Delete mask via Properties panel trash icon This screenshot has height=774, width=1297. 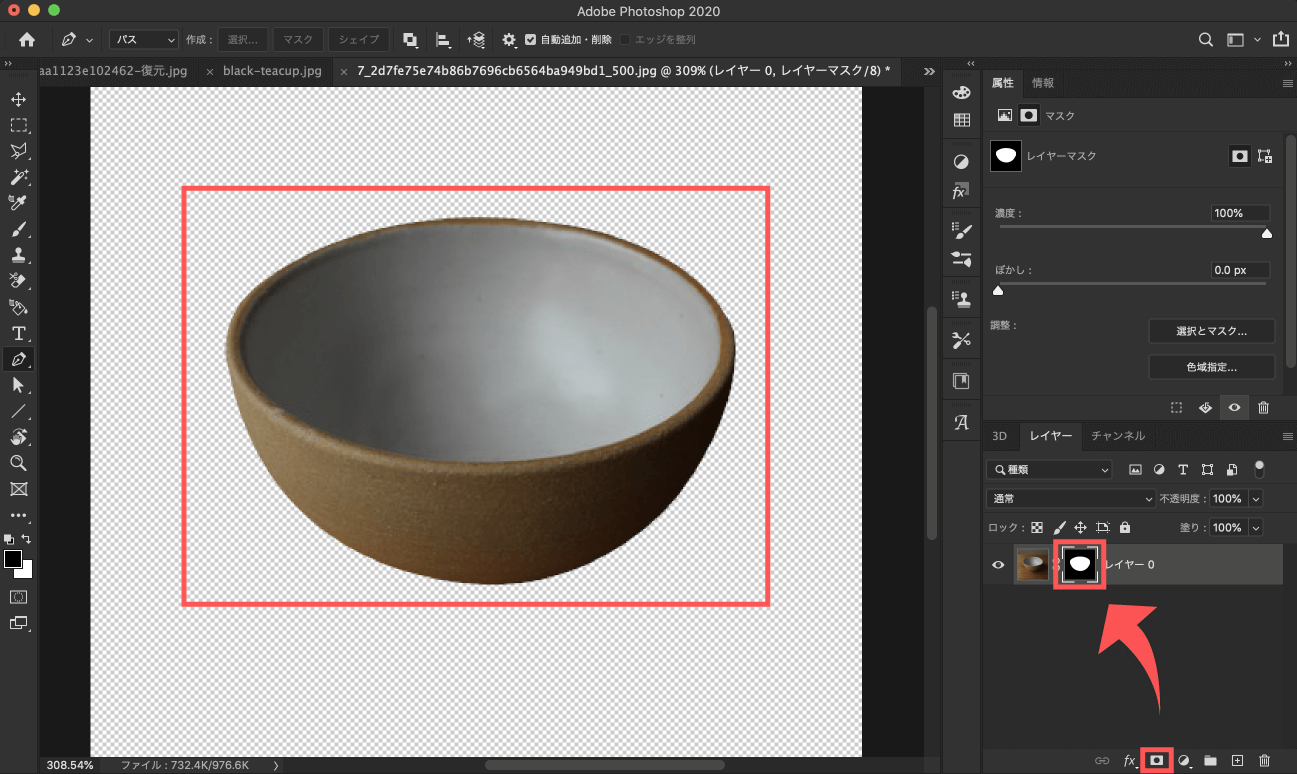[x=1264, y=407]
